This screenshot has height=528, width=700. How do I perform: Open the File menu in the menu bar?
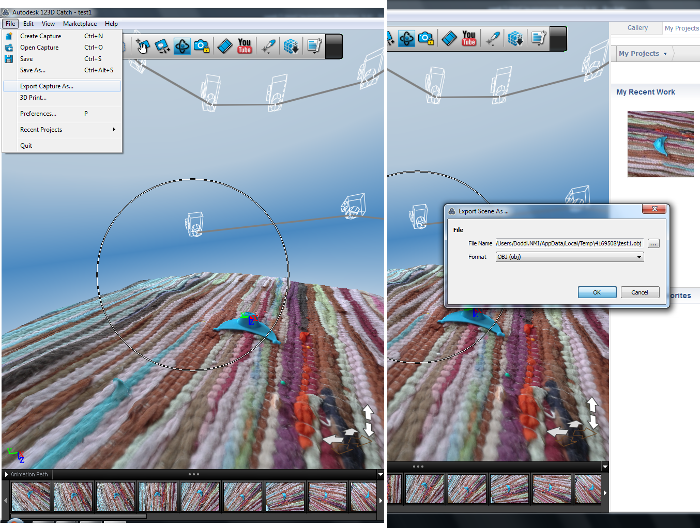pos(10,24)
